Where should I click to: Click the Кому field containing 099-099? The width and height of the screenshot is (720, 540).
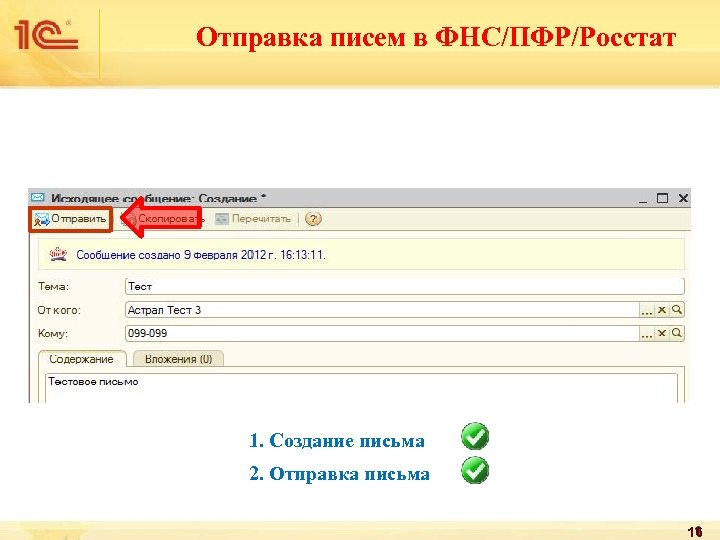click(x=382, y=333)
